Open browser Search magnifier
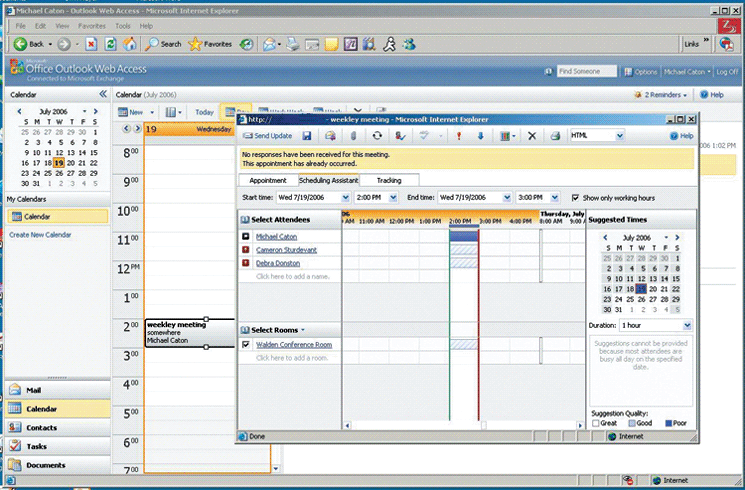Viewport: 745px width, 490px height. pos(163,44)
